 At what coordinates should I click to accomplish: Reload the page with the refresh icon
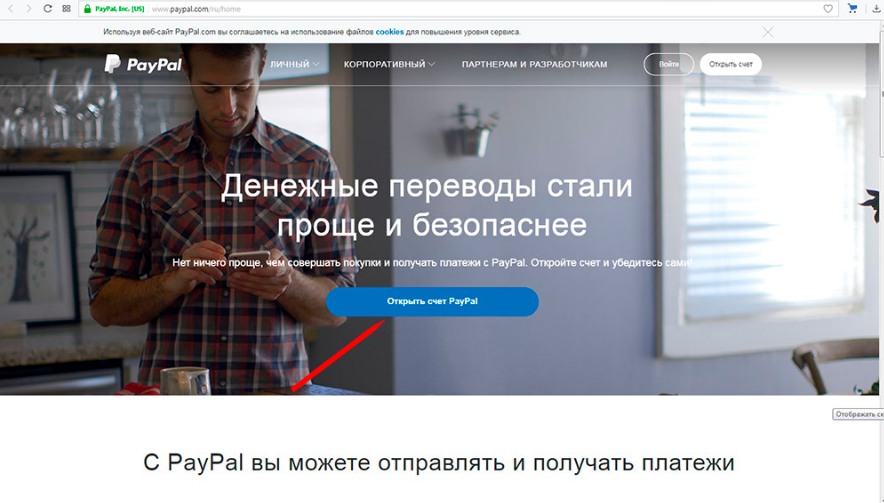[48, 8]
